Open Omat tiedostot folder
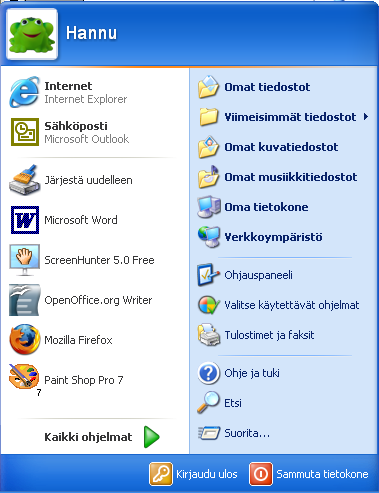 [x=254, y=87]
